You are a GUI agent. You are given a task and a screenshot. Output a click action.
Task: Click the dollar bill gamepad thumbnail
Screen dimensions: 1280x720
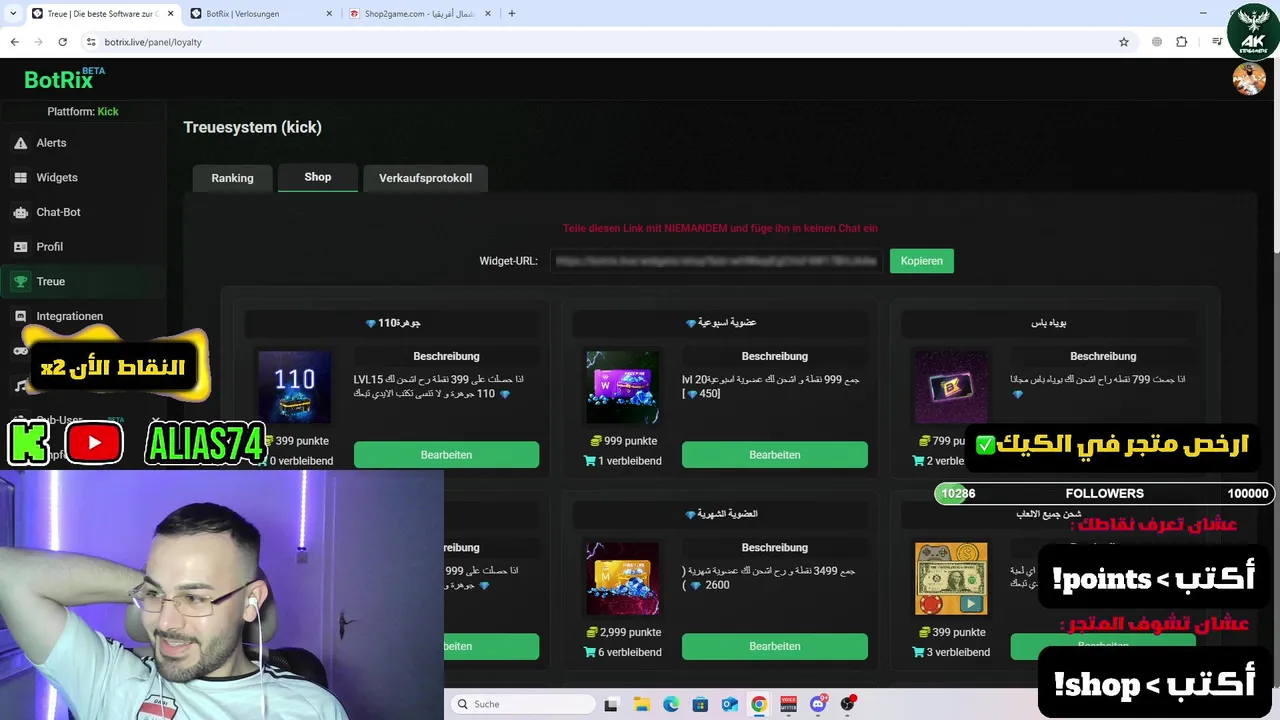tap(951, 579)
